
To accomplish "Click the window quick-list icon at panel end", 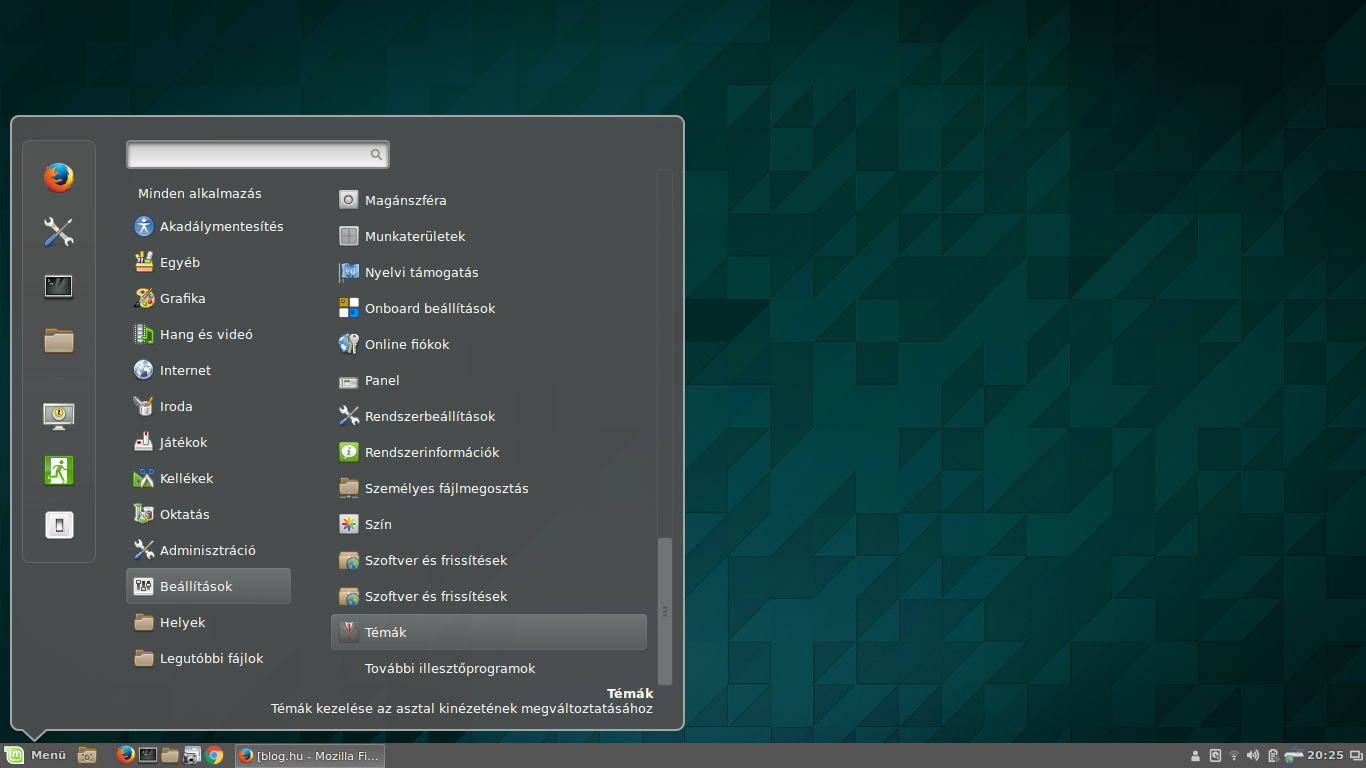I will [x=1356, y=756].
